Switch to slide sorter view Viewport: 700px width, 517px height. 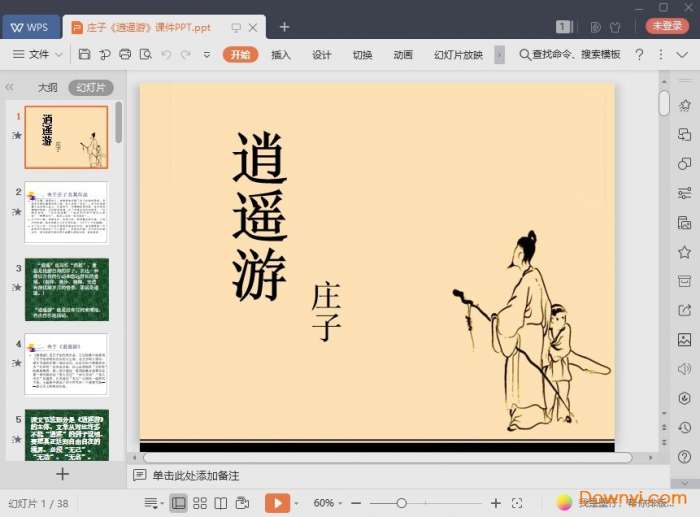coord(200,503)
